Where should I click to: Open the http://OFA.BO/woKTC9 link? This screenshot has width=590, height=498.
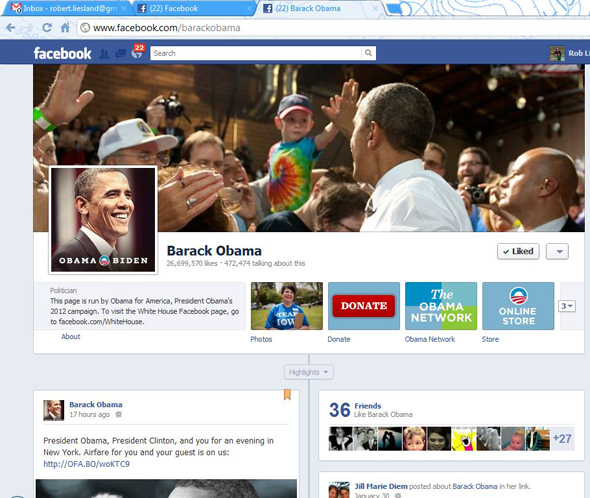pos(87,464)
